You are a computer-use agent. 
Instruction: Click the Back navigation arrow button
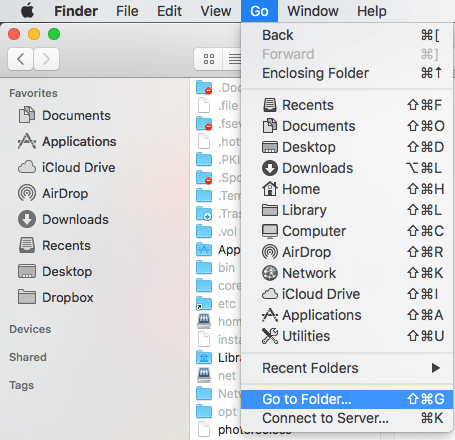tap(20, 59)
